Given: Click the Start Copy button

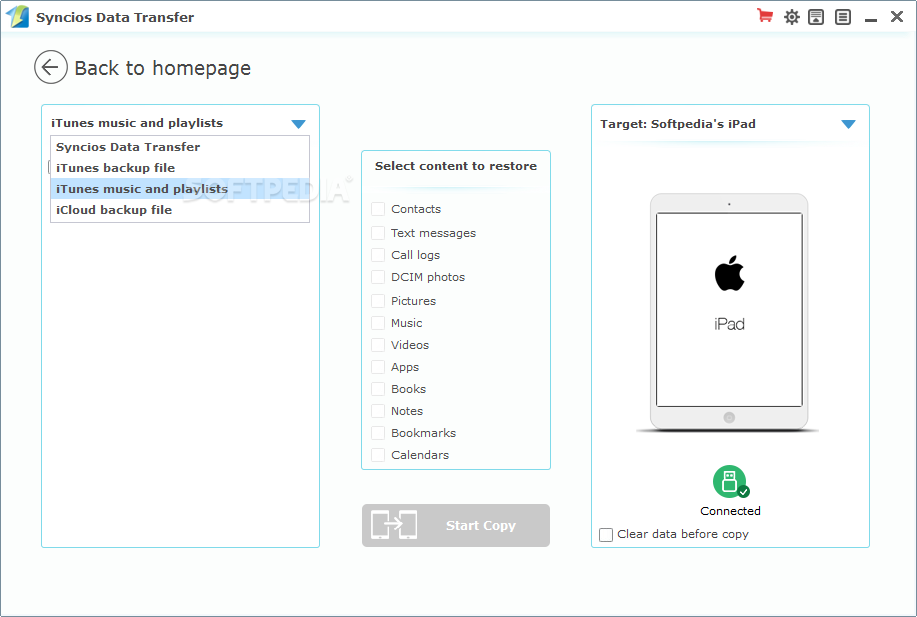Looking at the screenshot, I should tap(456, 525).
